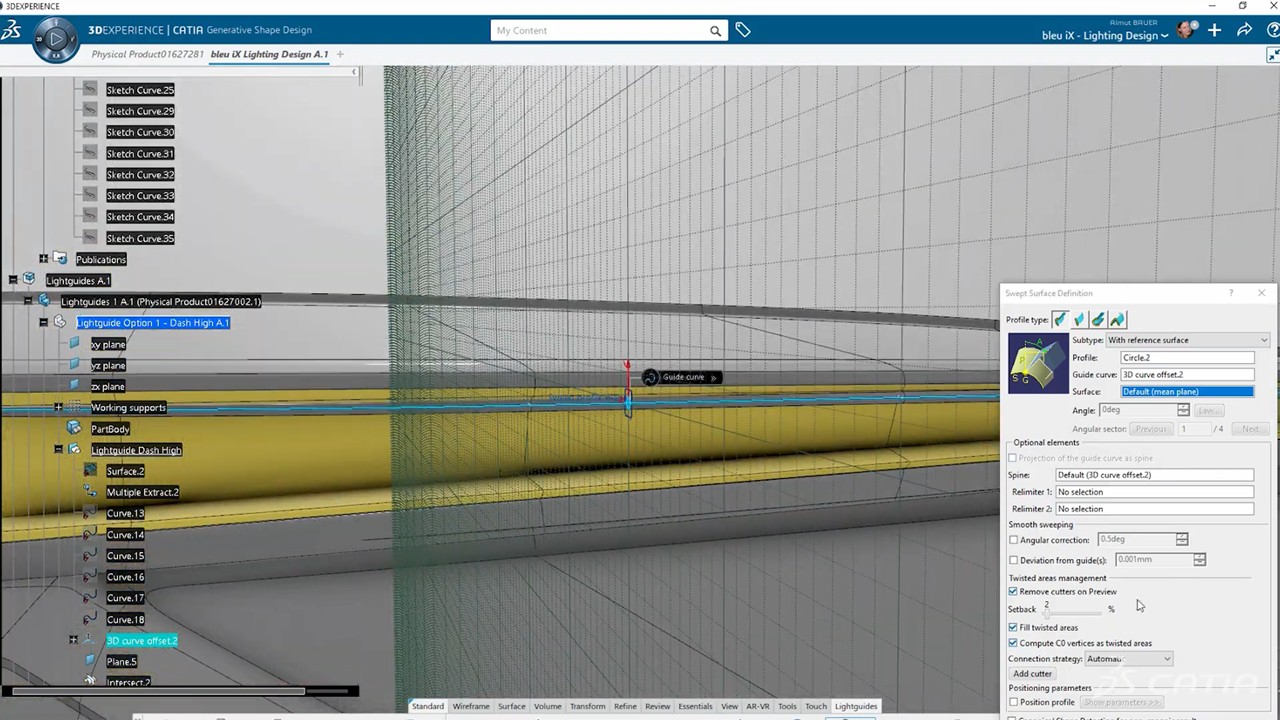Switch to the Transform tab
Screen dimensions: 1280x720
(x=587, y=706)
